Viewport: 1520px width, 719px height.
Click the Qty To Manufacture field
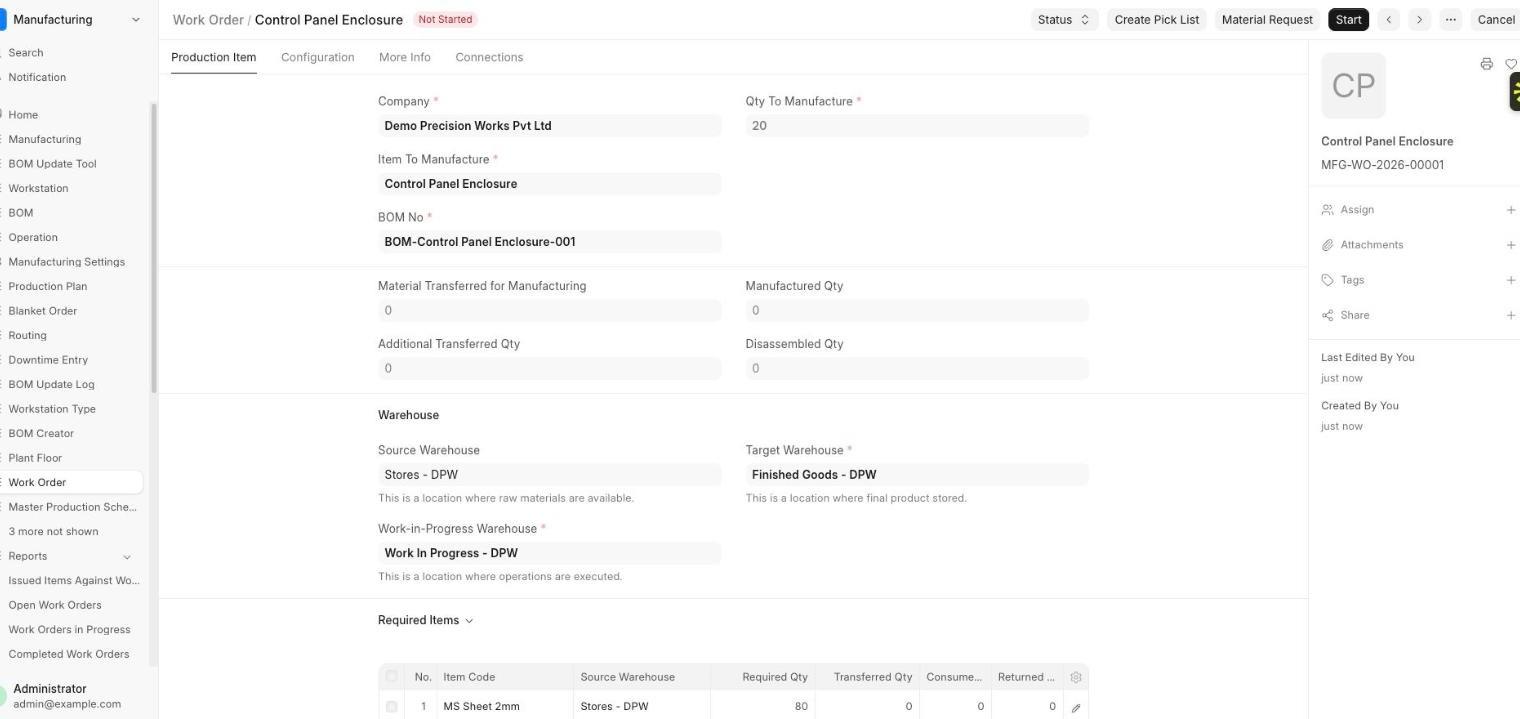coord(917,126)
